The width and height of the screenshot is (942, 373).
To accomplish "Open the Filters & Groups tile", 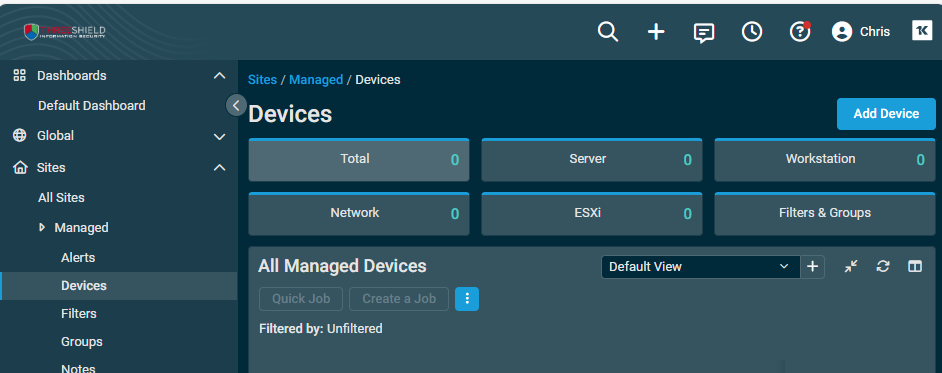I will 825,213.
